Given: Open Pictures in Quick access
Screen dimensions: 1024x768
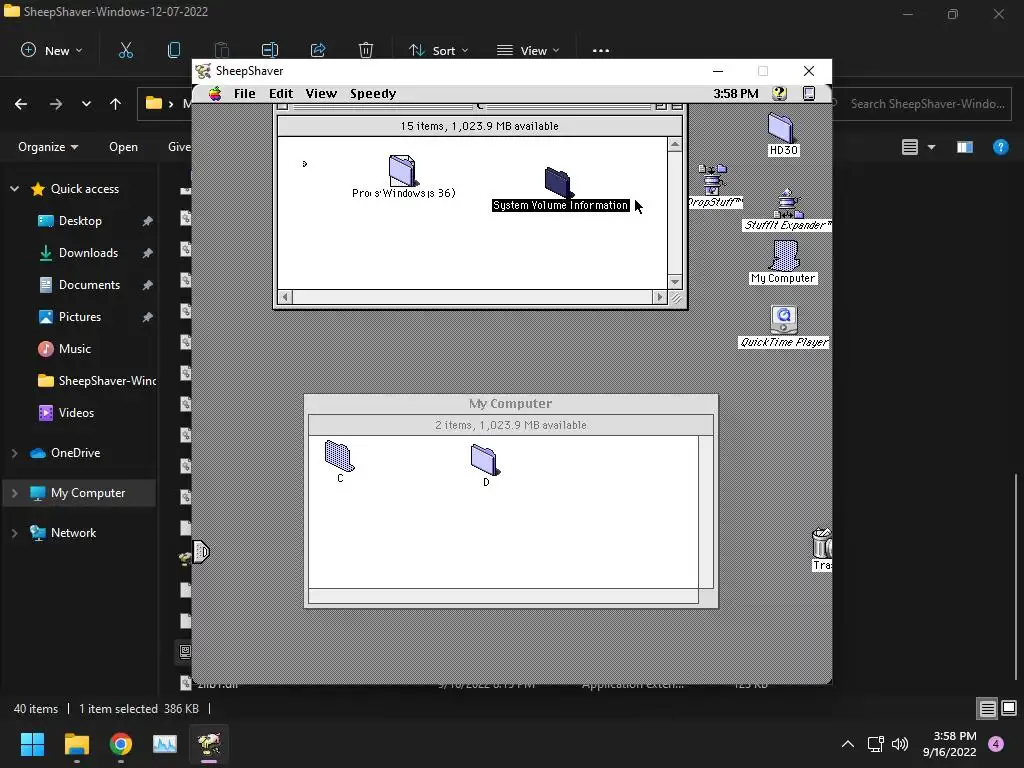Looking at the screenshot, I should [x=80, y=317].
